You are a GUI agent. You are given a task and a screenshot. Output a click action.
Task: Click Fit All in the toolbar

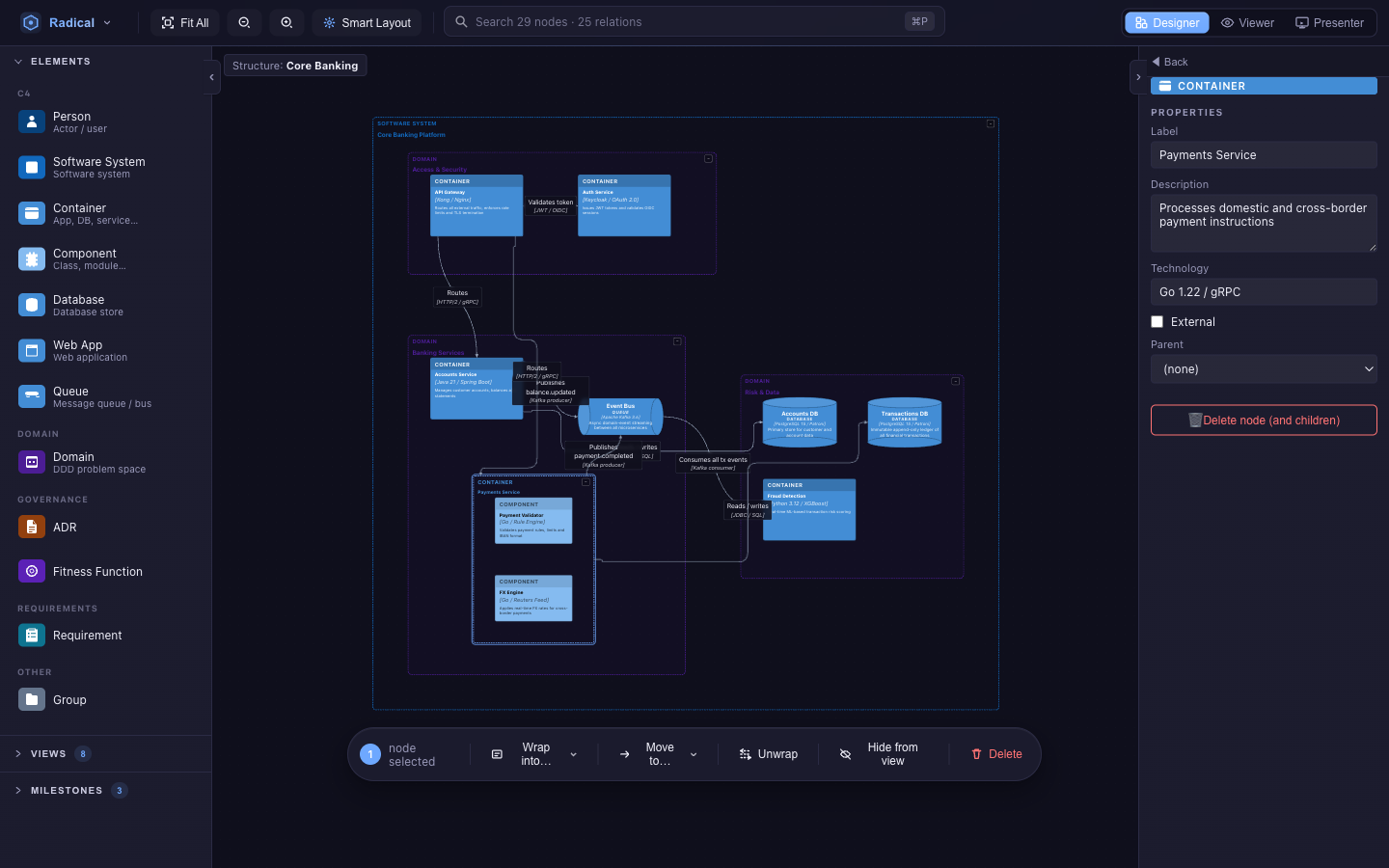coord(185,22)
